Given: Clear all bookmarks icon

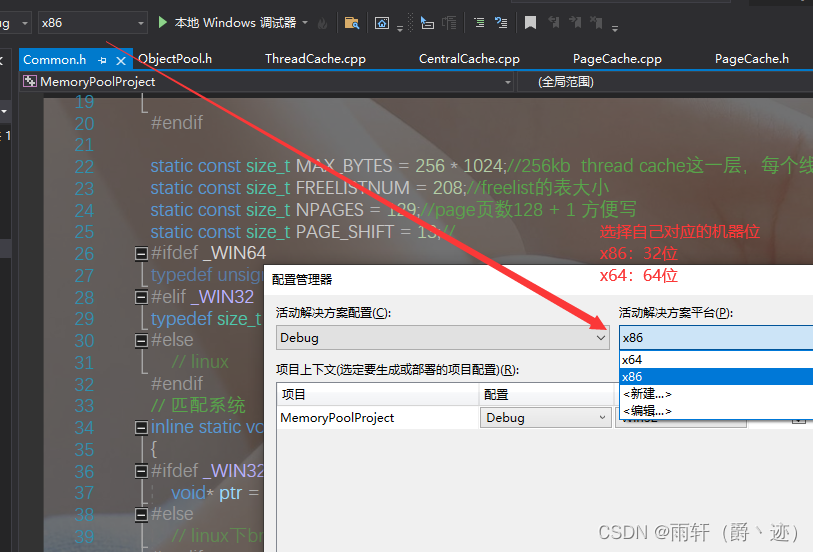Looking at the screenshot, I should click(x=596, y=22).
